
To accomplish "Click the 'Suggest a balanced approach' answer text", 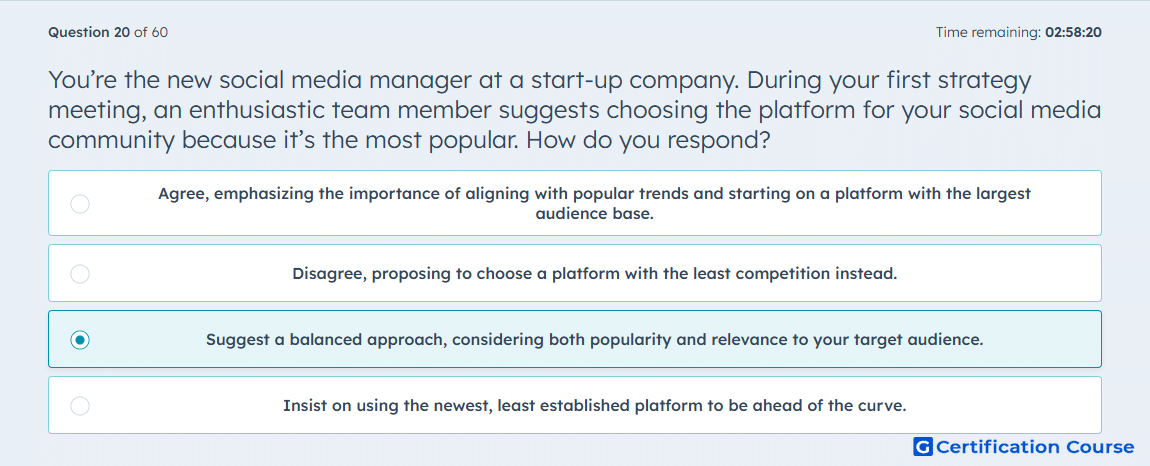I will point(594,340).
